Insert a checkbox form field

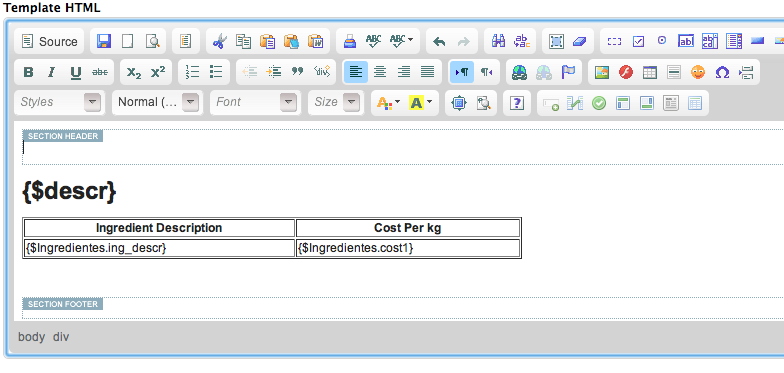(638, 42)
